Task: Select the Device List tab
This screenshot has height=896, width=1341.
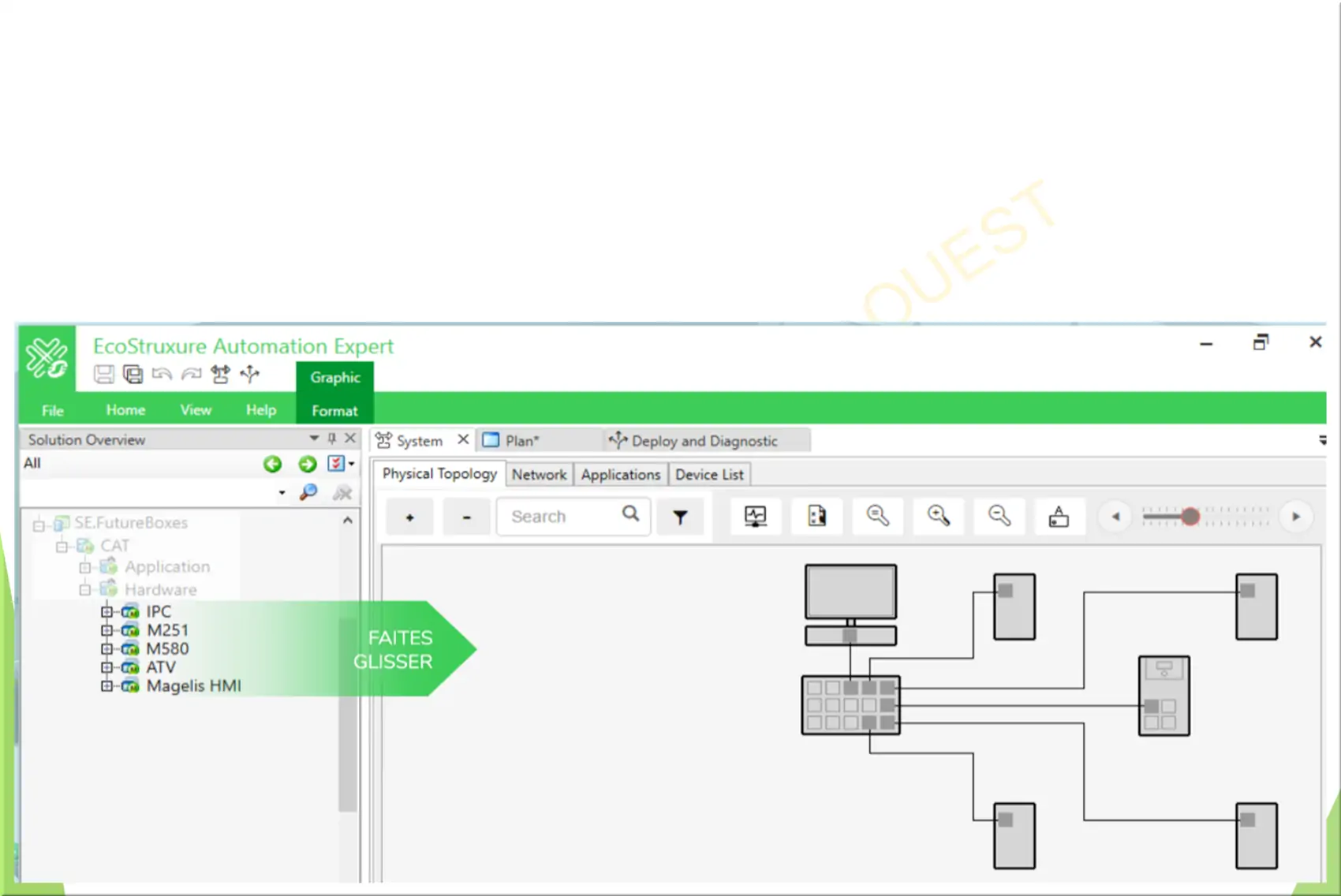Action: pos(709,475)
